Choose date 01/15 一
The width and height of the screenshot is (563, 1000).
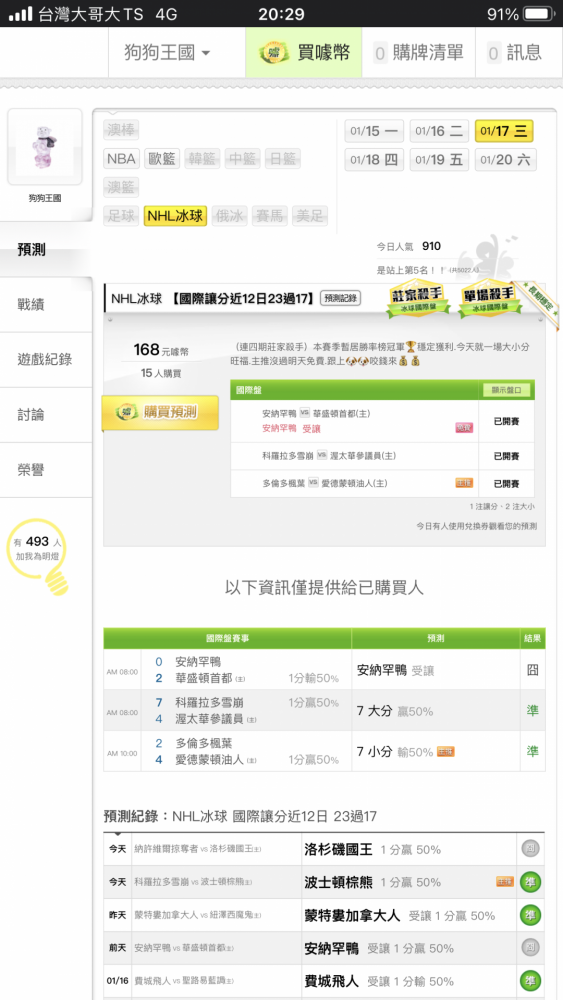coord(374,131)
